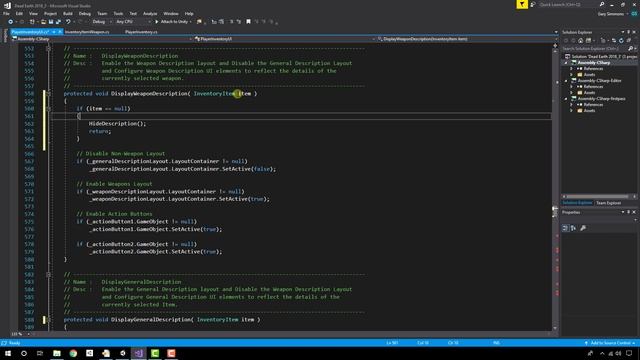
Task: Open the Debug menu
Action: (84, 13)
